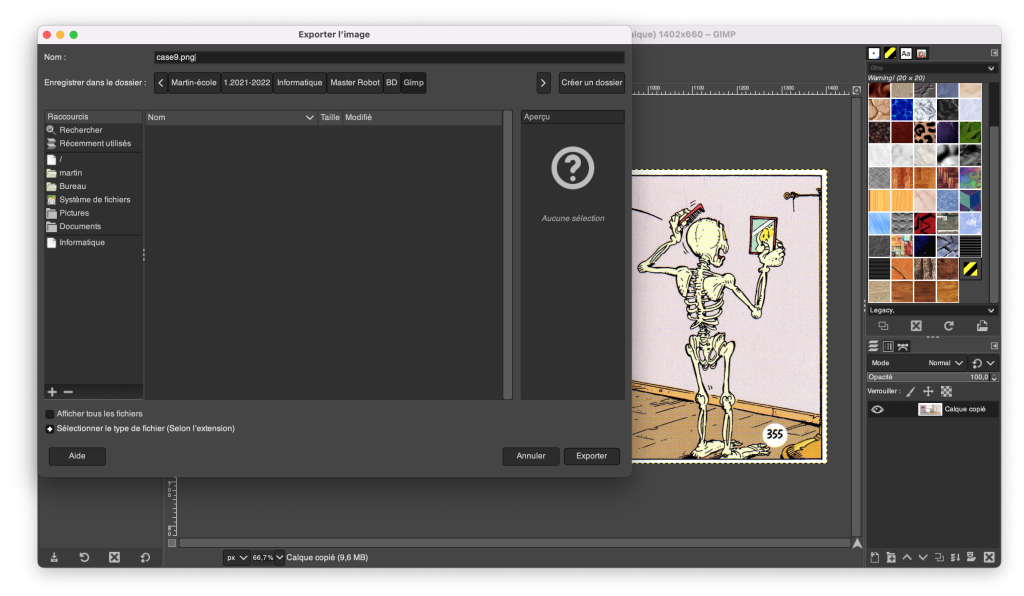This screenshot has width=1024, height=596.
Task: Click the delete pattern icon
Action: pyautogui.click(x=916, y=326)
